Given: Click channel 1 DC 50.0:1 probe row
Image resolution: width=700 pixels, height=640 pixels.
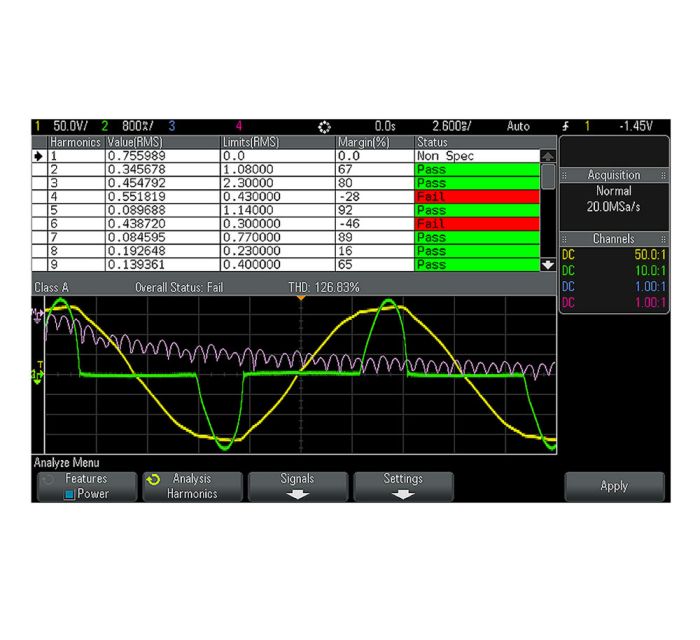Looking at the screenshot, I should pos(614,255).
